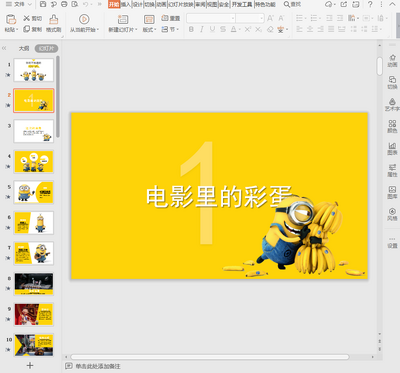The height and width of the screenshot is (373, 400).
Task: Collapse the slide panel with double chevron
Action: [4, 48]
